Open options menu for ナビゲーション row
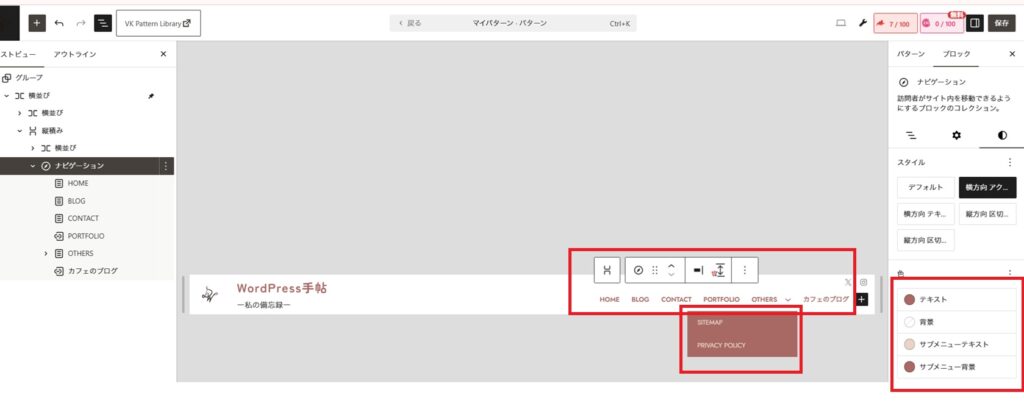The height and width of the screenshot is (409, 1024). click(166, 166)
